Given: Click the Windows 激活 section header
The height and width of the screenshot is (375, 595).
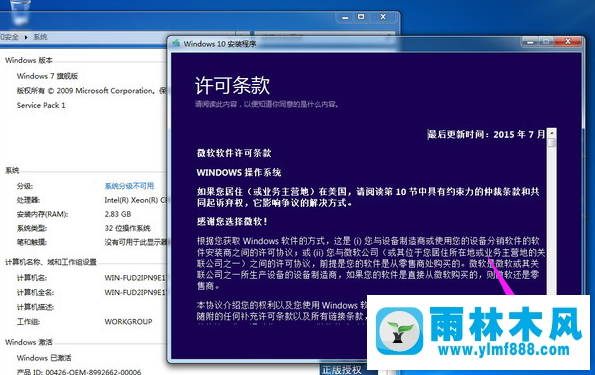Looking at the screenshot, I should [x=29, y=342].
